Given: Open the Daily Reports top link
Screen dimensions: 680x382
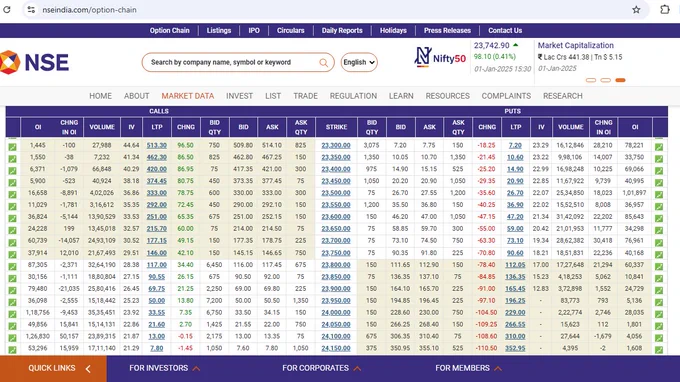Looking at the screenshot, I should pyautogui.click(x=342, y=30).
